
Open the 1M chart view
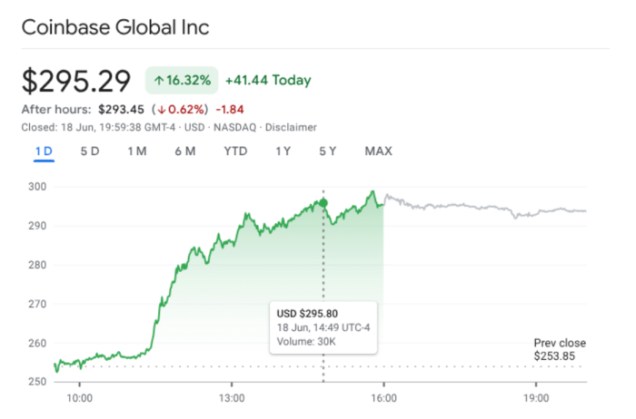point(137,151)
